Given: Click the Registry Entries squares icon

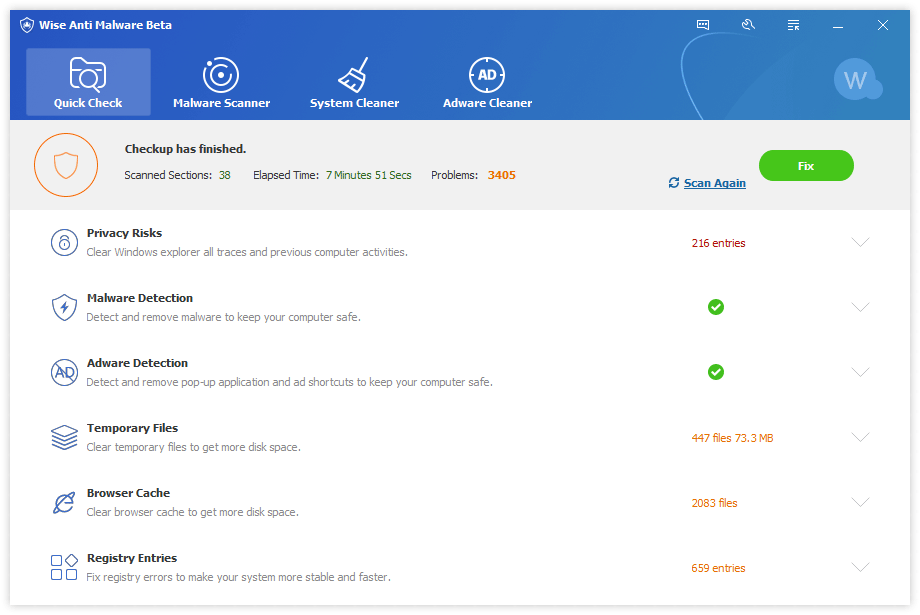Looking at the screenshot, I should pyautogui.click(x=65, y=567).
